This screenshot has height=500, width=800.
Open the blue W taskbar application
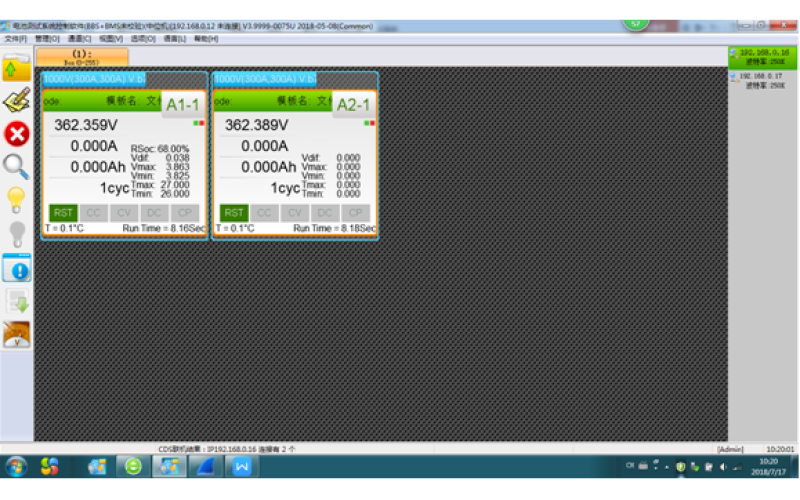pyautogui.click(x=242, y=466)
